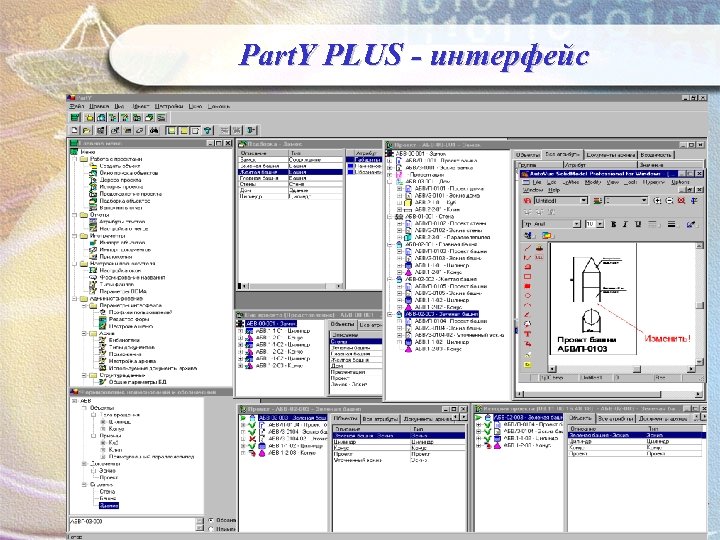Image resolution: width=720 pixels, height=540 pixels.
Task: Select the red ellipse markup tool
Action: point(528,296)
